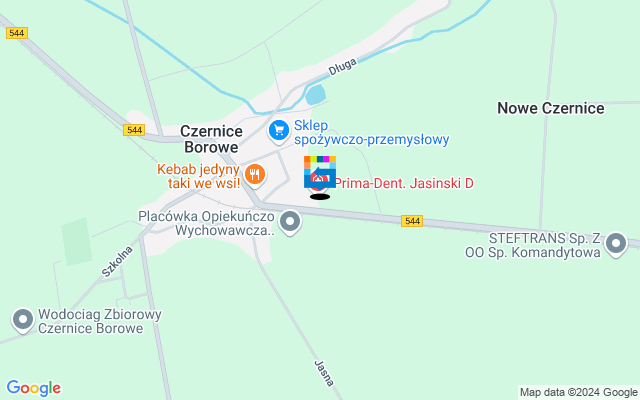640x400 pixels.
Task: Open the Placówka Opiekuńczo Wychowawcza pin
Action: 290,222
